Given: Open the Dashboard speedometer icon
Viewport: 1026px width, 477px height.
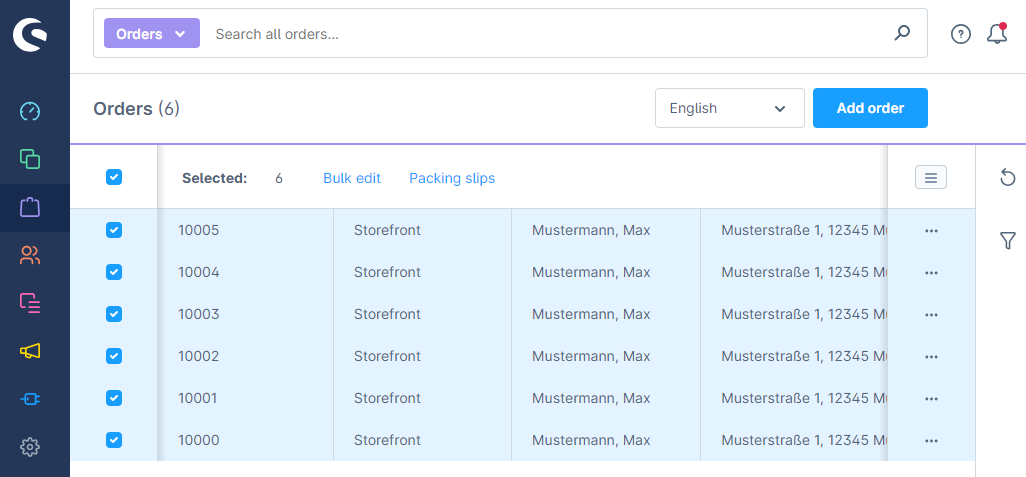Looking at the screenshot, I should tap(30, 111).
